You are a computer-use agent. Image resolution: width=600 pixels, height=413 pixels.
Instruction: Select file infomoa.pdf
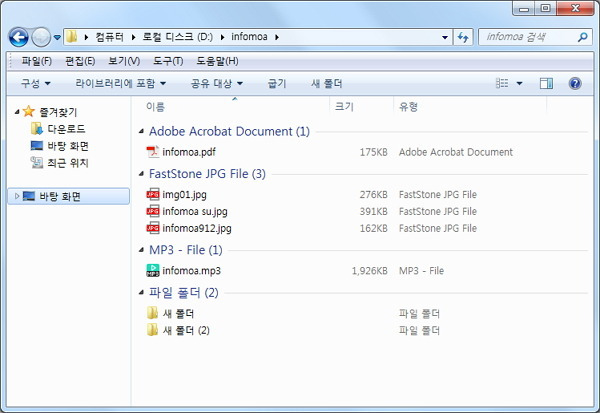(x=189, y=152)
